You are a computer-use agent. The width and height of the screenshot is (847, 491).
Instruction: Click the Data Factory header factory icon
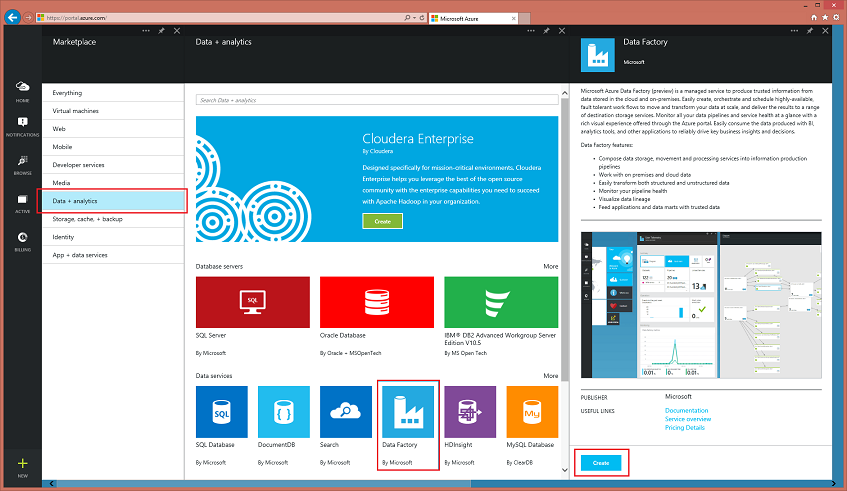(597, 55)
